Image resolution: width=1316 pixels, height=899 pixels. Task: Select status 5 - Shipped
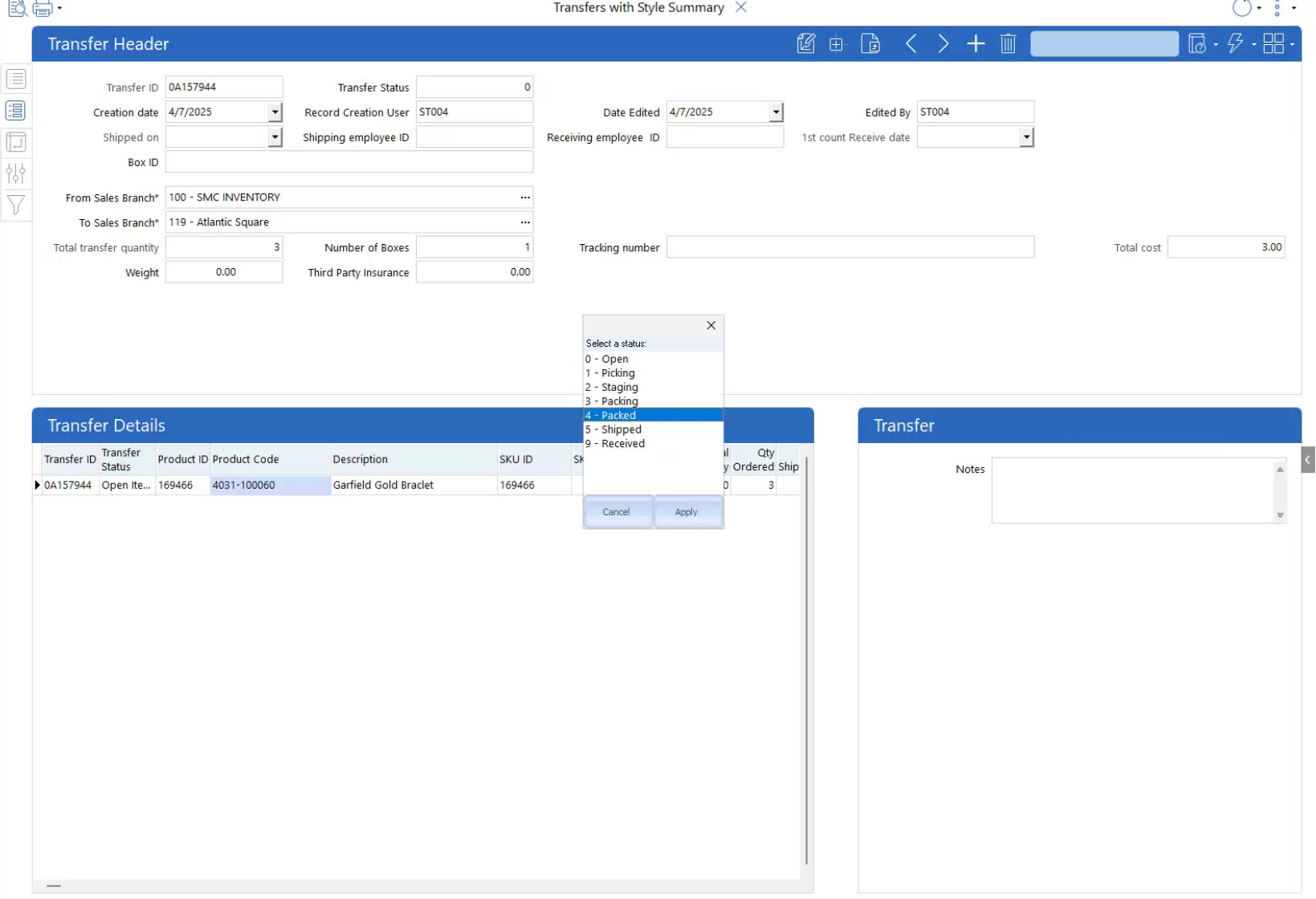pyautogui.click(x=653, y=429)
